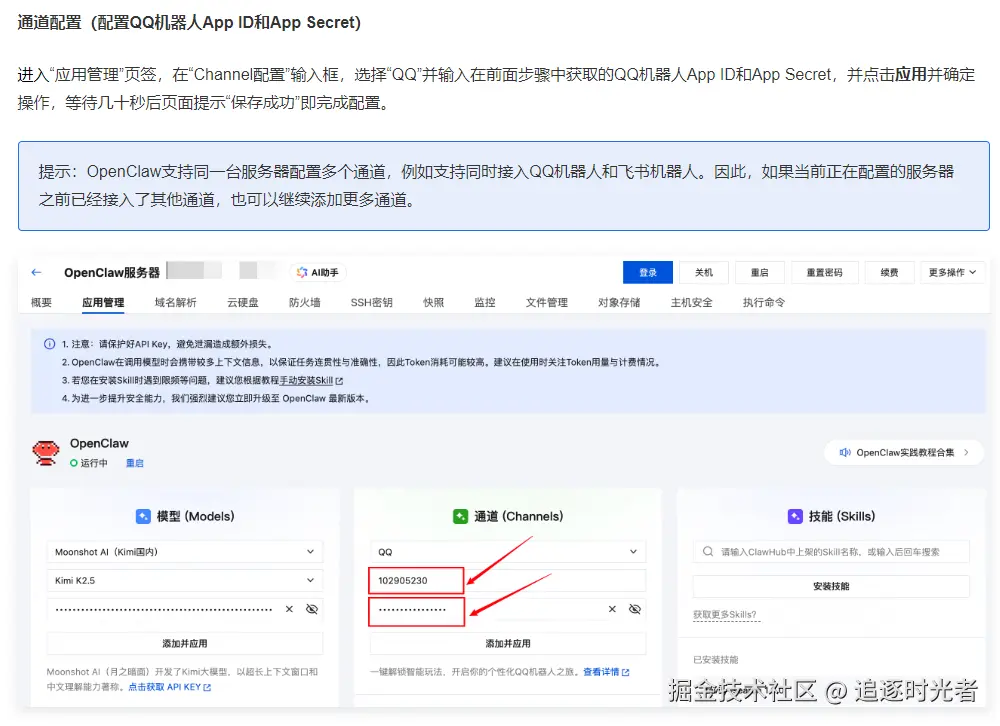This screenshot has height=726, width=1000.
Task: Click the search icon in Skills input
Action: click(x=708, y=552)
